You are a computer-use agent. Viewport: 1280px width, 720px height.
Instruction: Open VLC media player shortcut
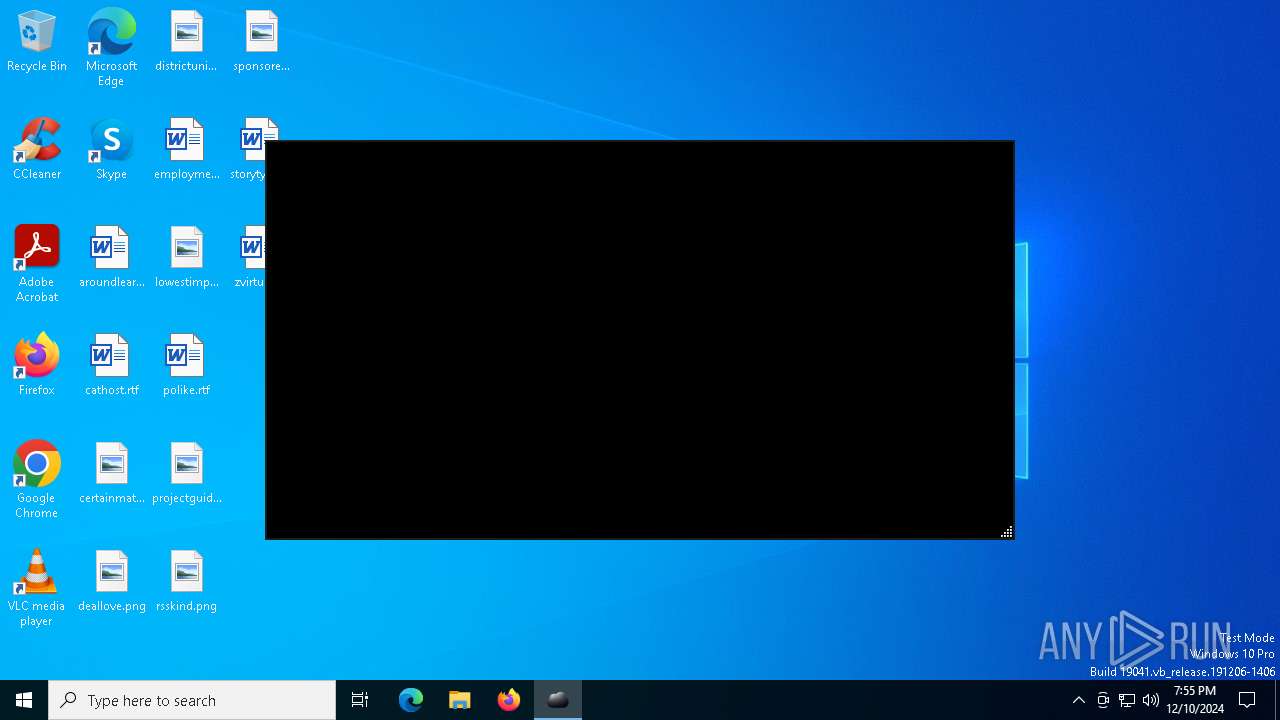click(37, 587)
